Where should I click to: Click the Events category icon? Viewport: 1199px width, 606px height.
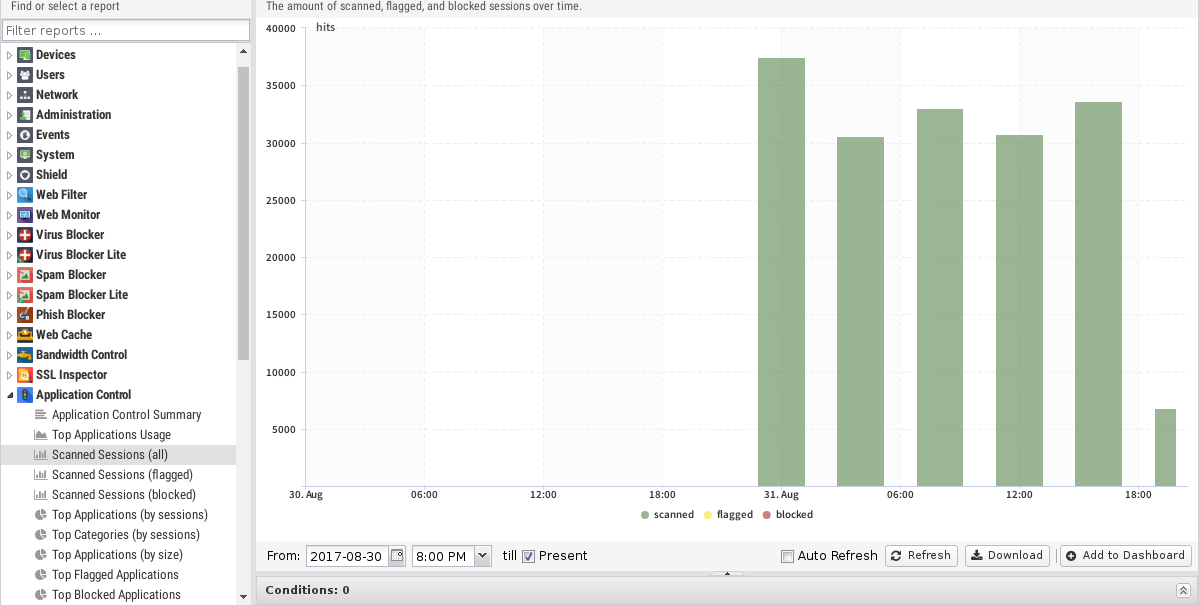(x=24, y=134)
